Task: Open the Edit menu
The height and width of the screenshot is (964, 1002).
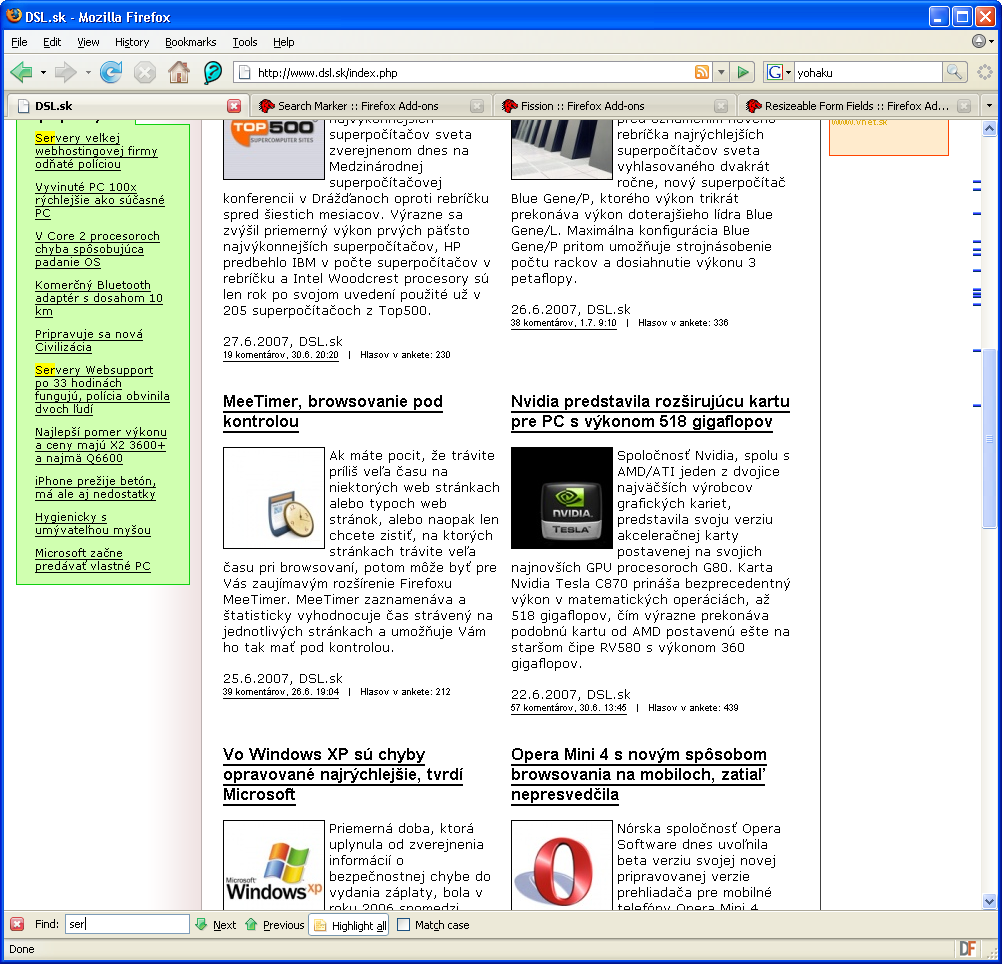Action: (x=52, y=42)
